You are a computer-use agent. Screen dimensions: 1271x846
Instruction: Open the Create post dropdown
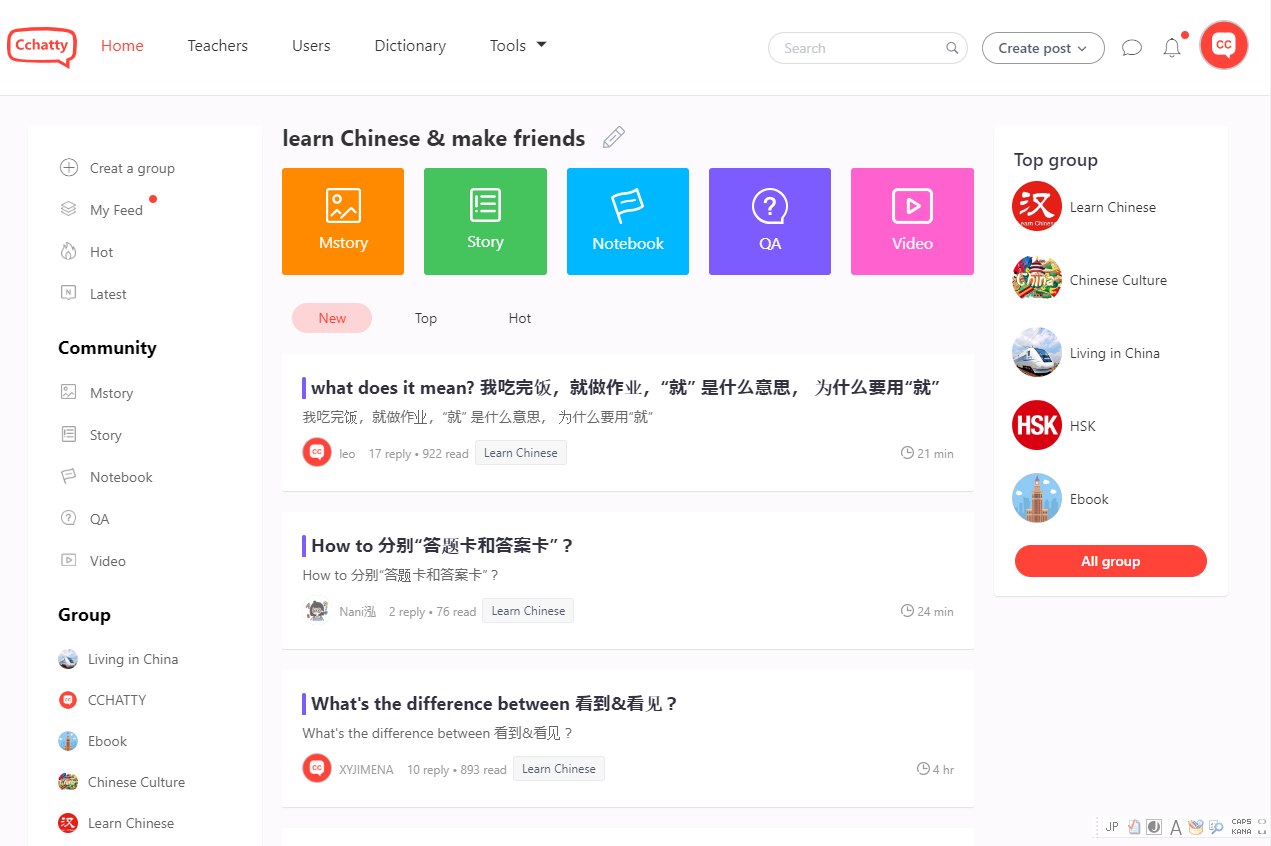point(1043,47)
